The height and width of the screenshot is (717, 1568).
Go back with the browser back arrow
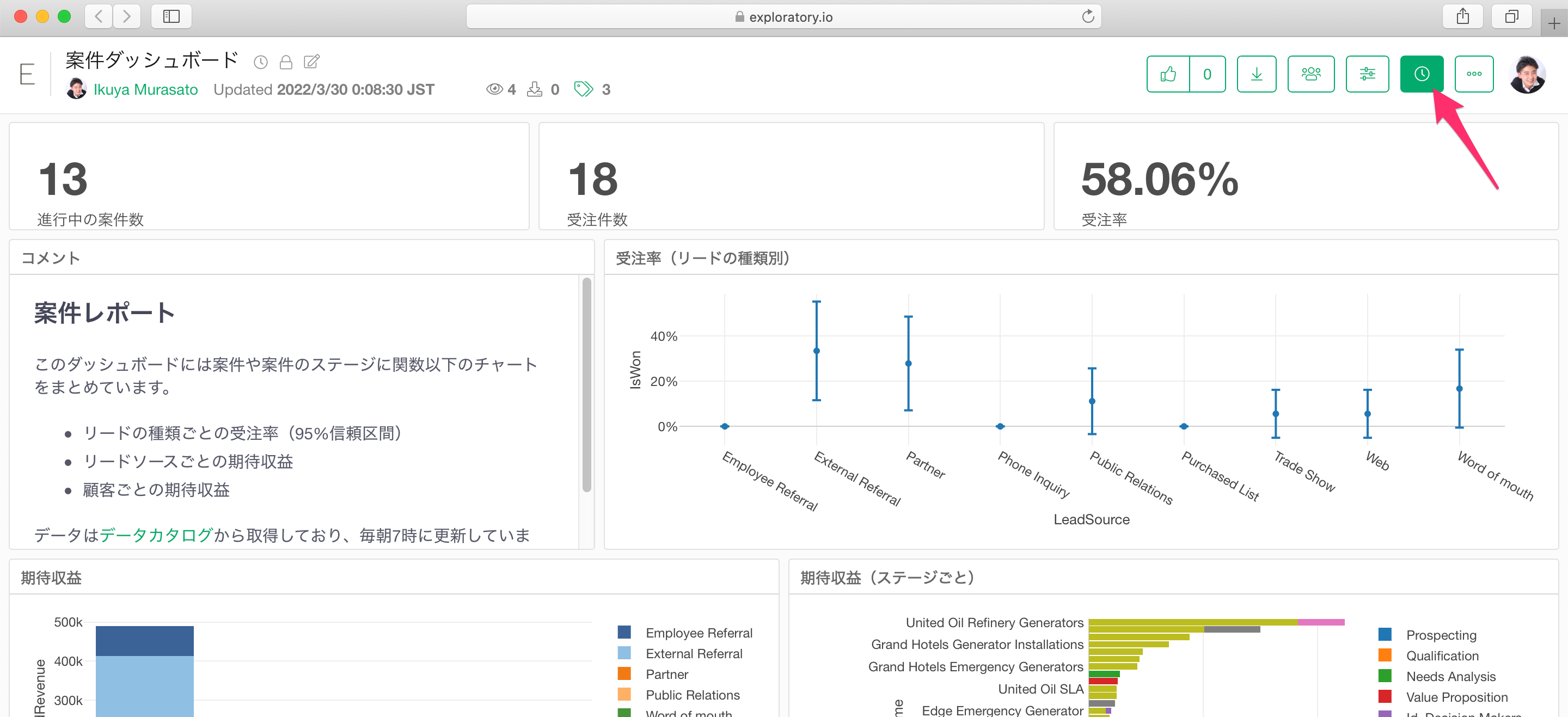click(99, 16)
